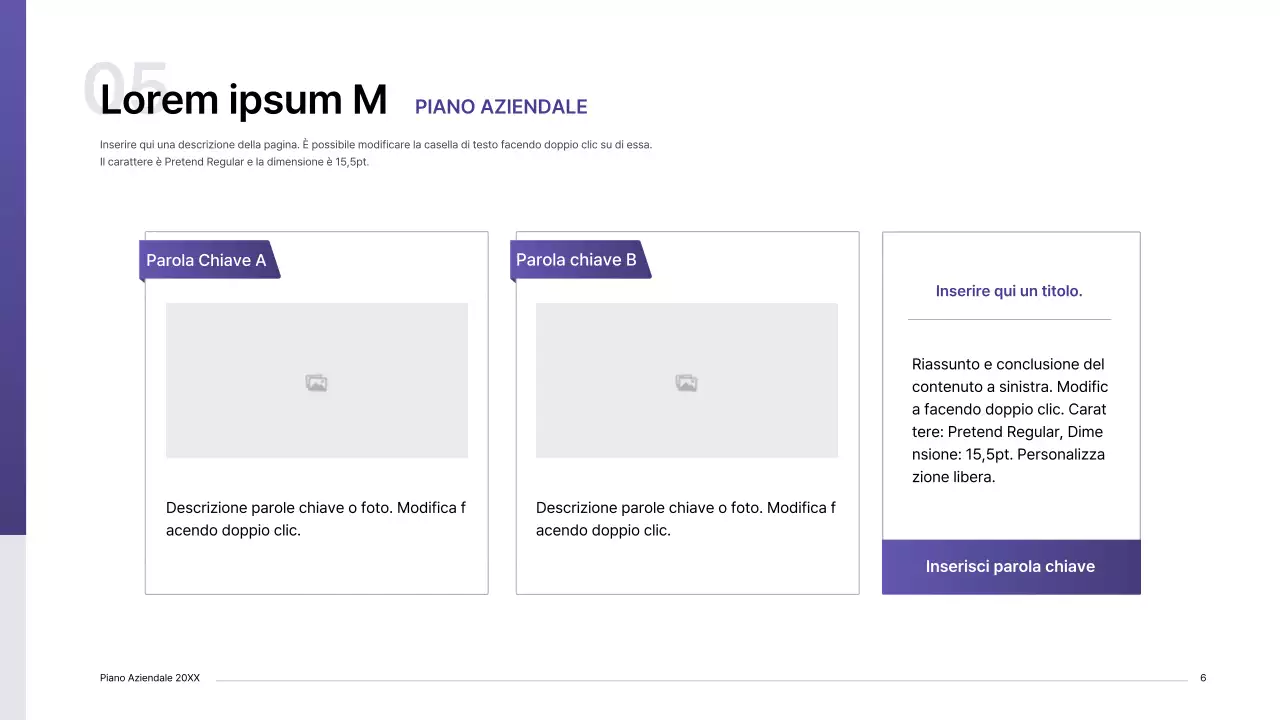Image resolution: width=1280 pixels, height=720 pixels.
Task: Click the description text under Parola Chiave A
Action: coord(316,519)
